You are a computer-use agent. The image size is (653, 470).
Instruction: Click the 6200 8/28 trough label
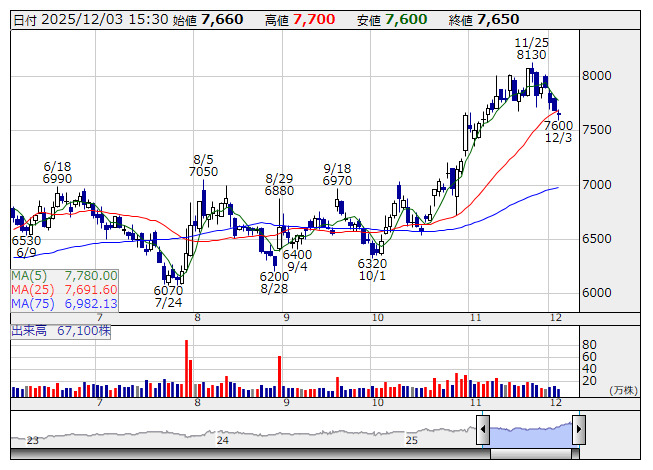click(x=274, y=283)
